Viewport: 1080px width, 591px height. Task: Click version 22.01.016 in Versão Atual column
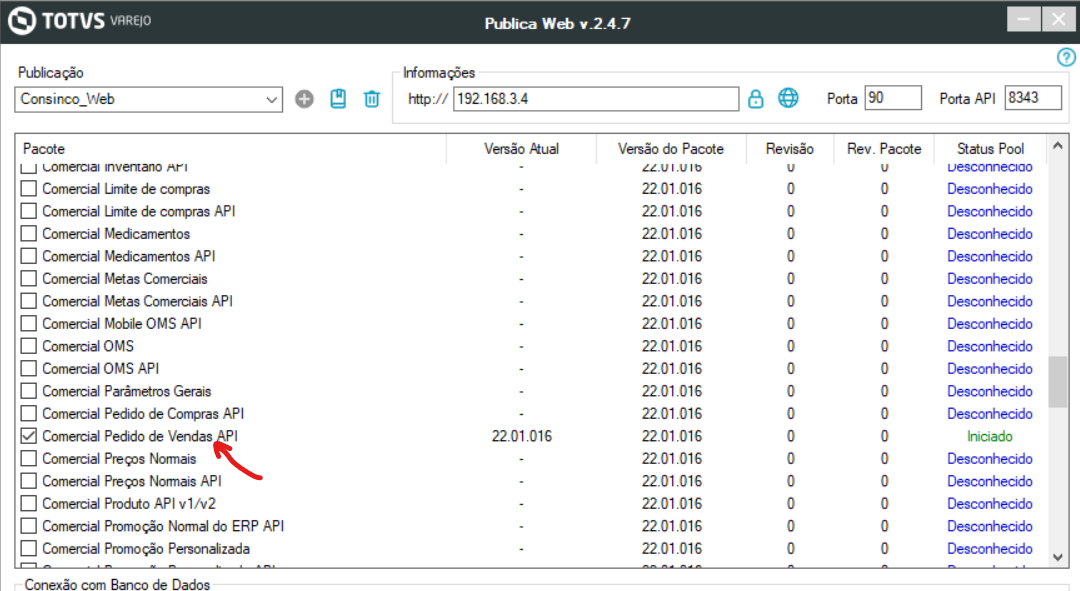click(521, 436)
